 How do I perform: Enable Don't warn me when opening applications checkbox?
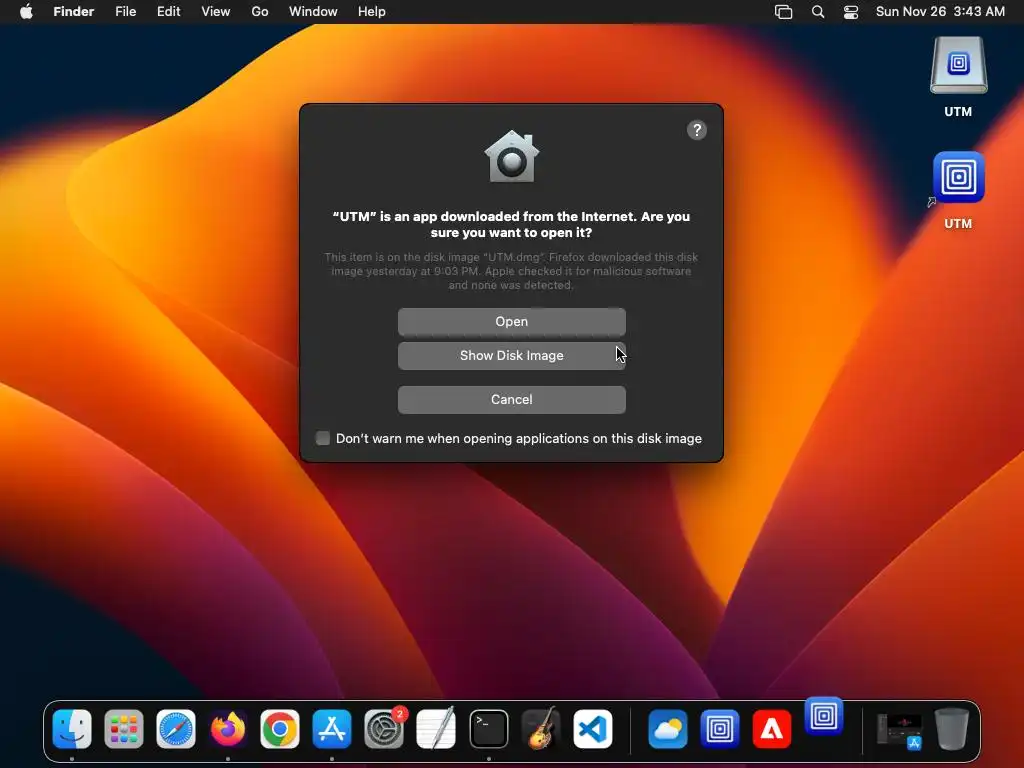pos(323,438)
